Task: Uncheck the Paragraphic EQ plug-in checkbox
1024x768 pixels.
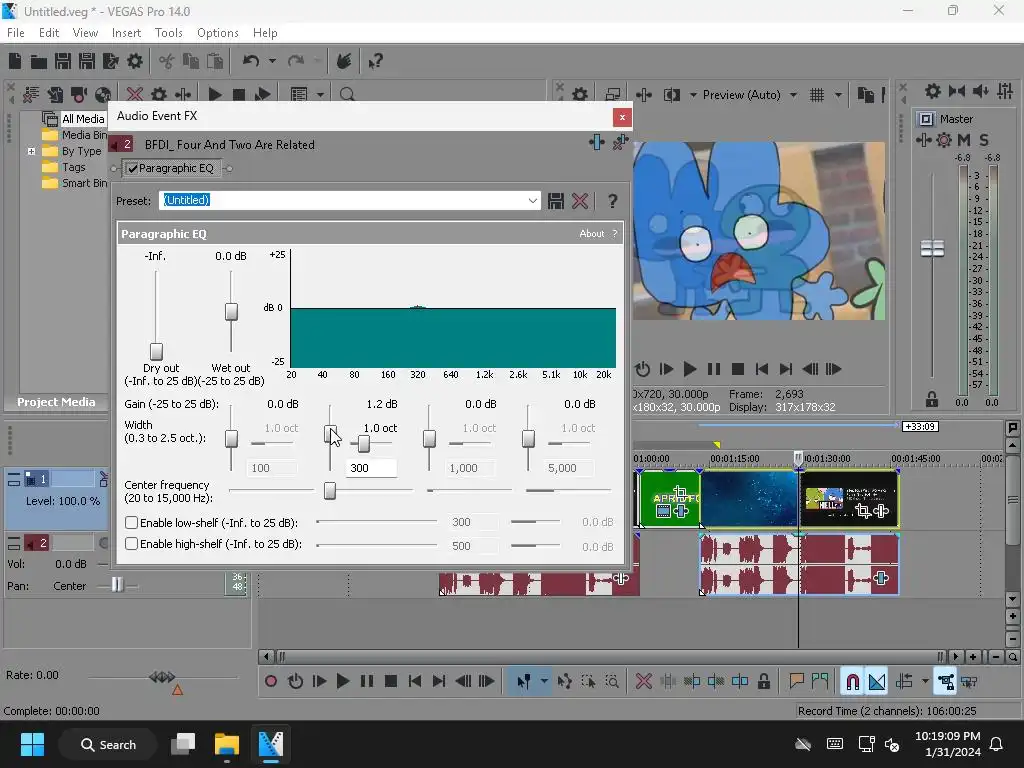Action: click(133, 168)
